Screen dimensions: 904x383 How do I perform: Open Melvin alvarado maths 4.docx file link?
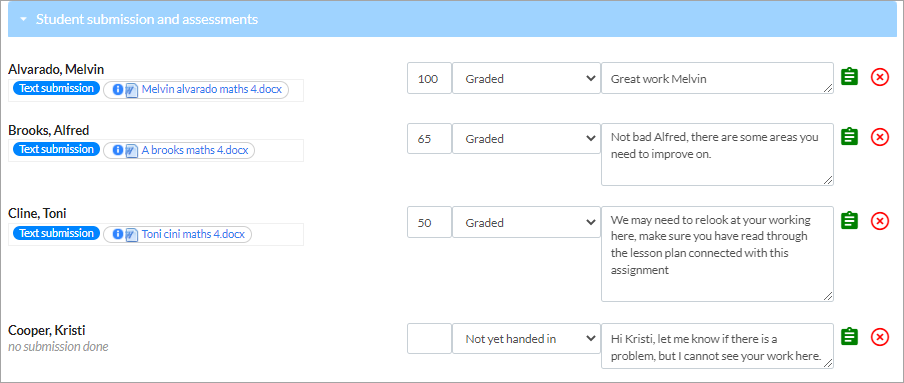pos(211,90)
